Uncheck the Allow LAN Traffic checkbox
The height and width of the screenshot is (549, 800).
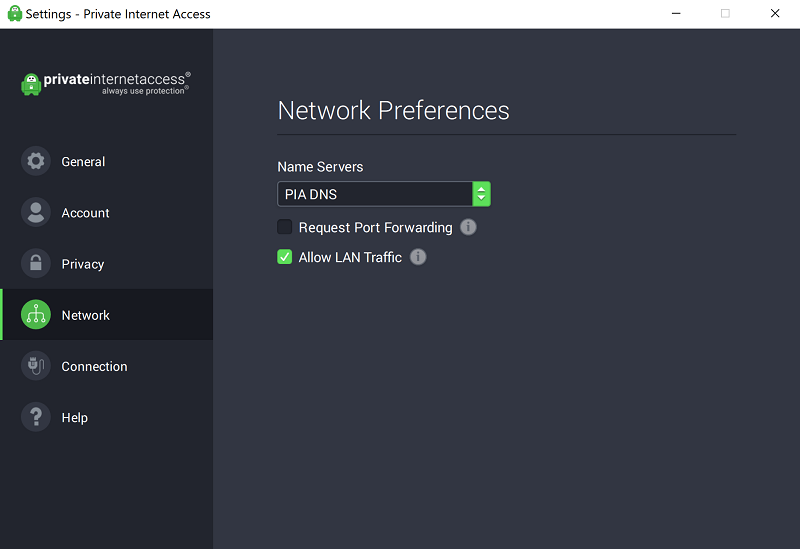(285, 257)
